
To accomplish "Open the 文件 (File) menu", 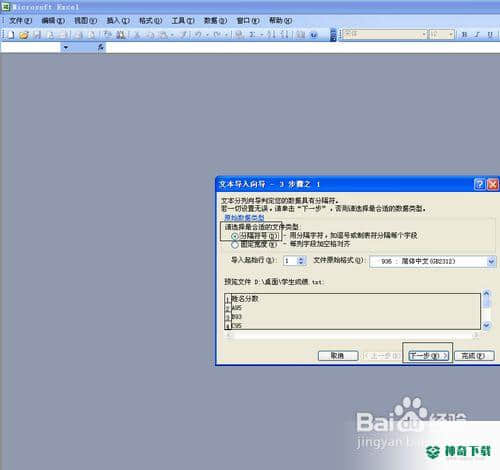I will pos(21,21).
